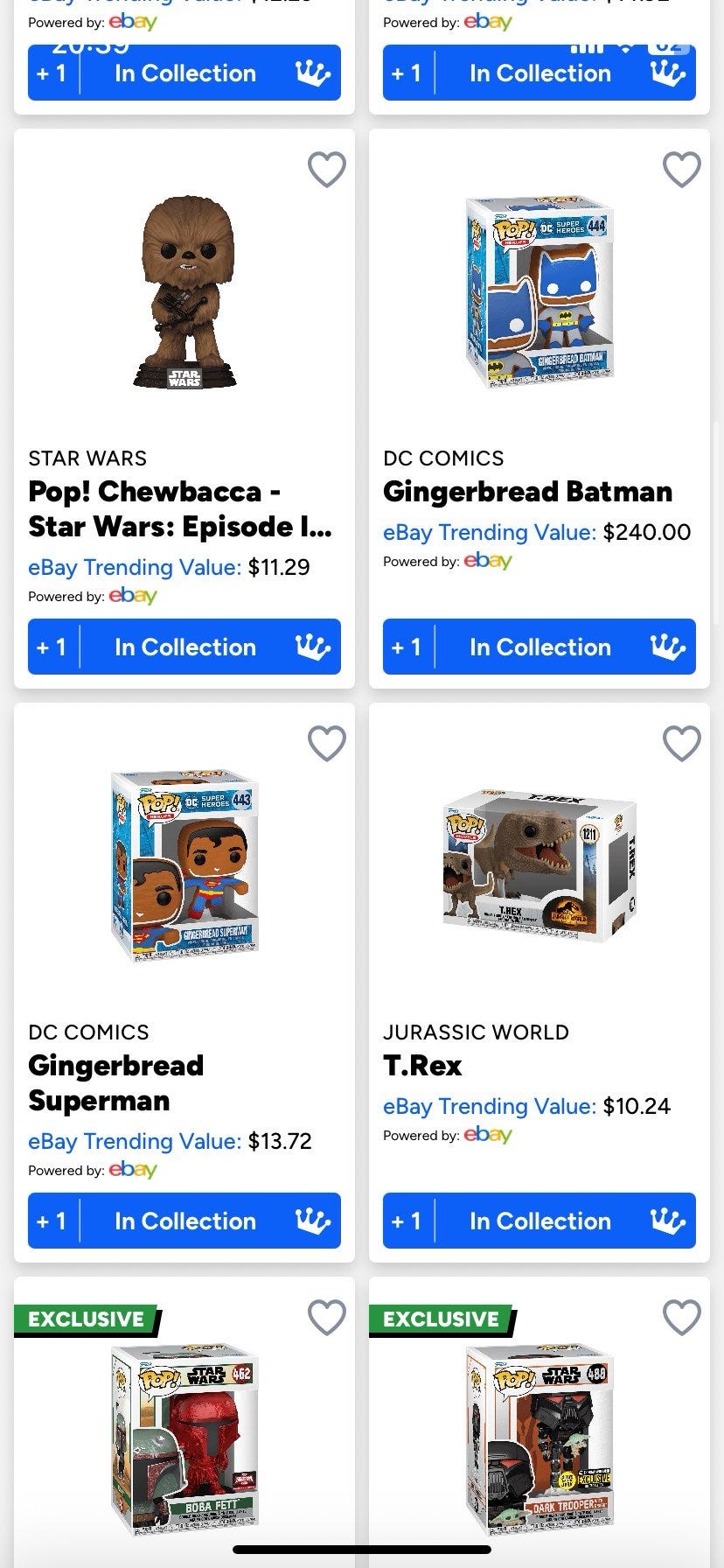Open Gingerbread Superman title link
The width and height of the screenshot is (724, 1568).
tap(116, 1082)
